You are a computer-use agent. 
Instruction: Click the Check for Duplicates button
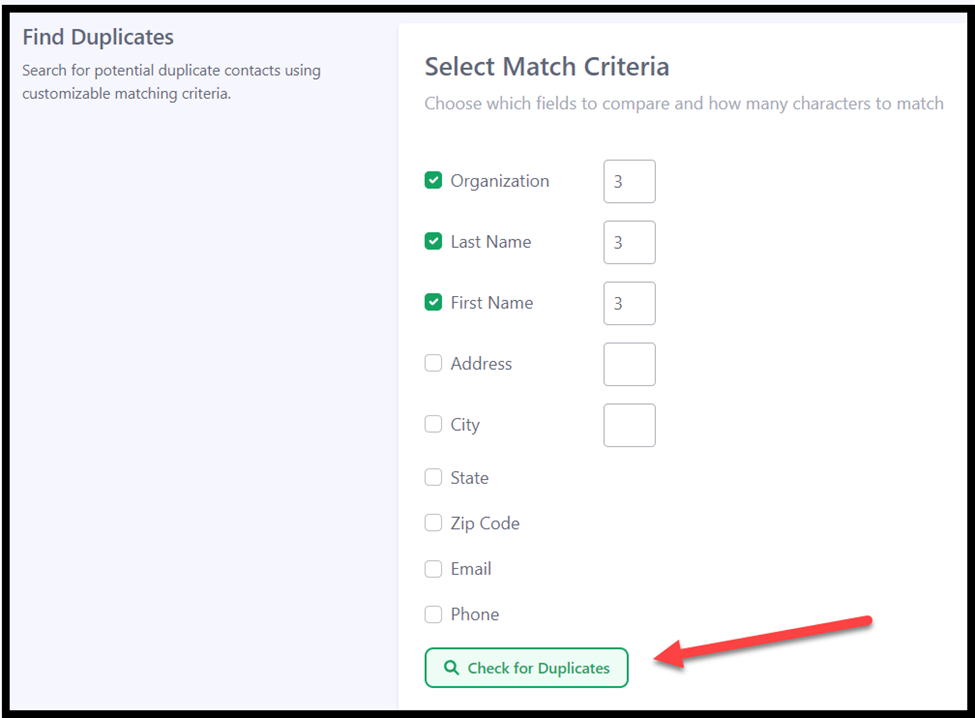click(x=527, y=668)
